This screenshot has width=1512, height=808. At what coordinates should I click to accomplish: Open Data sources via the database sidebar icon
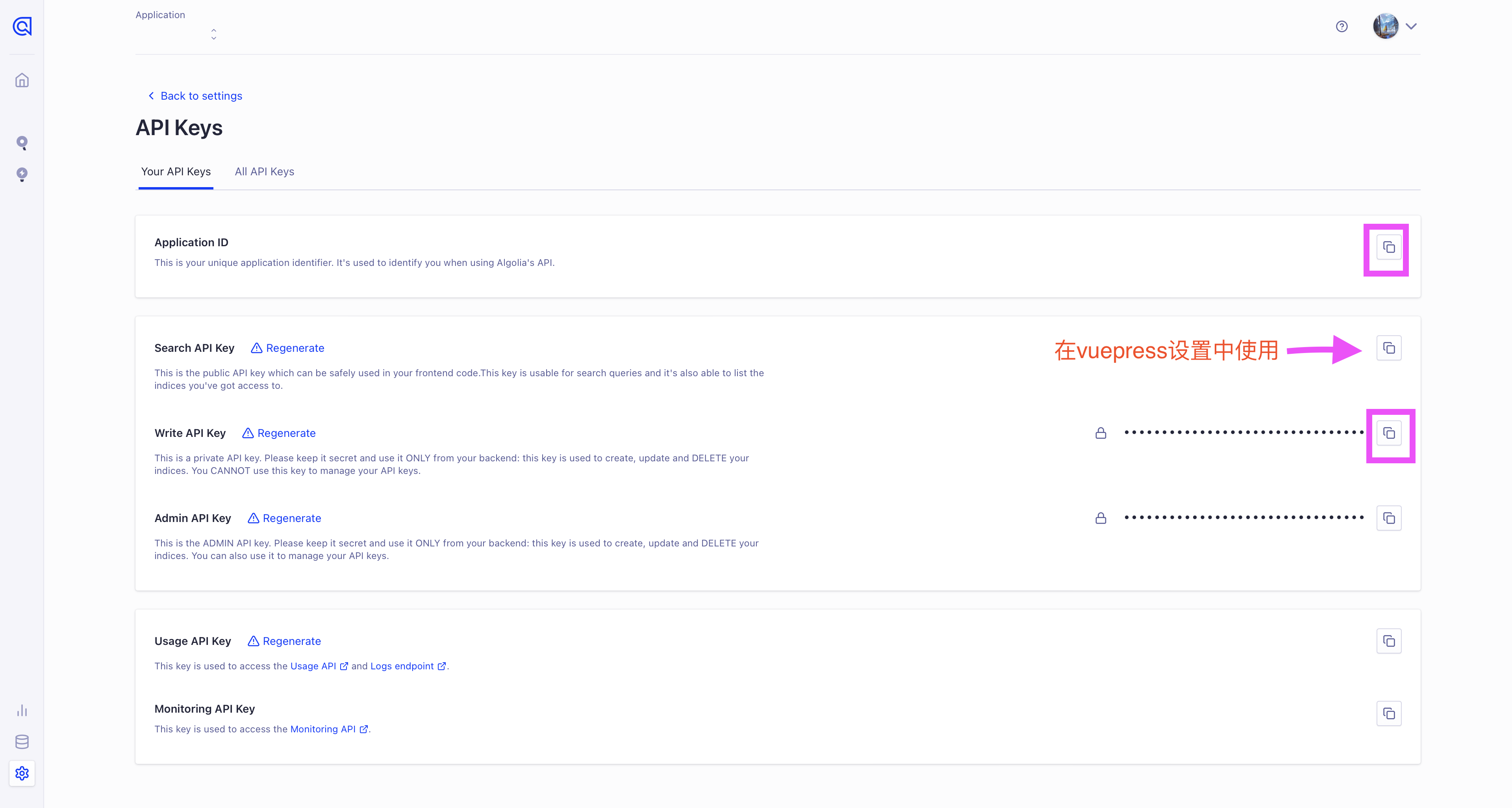tap(22, 742)
